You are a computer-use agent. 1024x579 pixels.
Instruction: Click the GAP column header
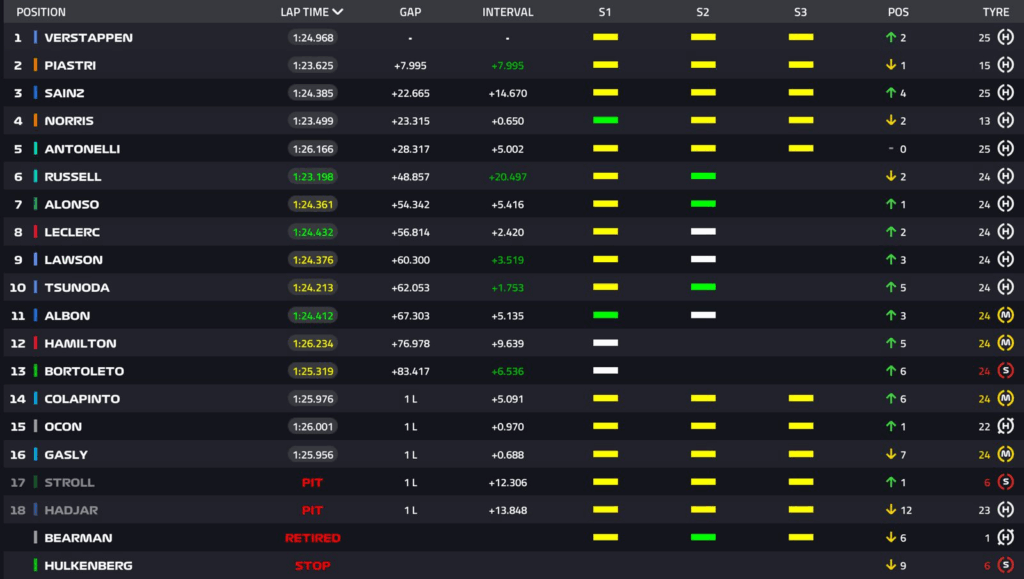click(410, 12)
